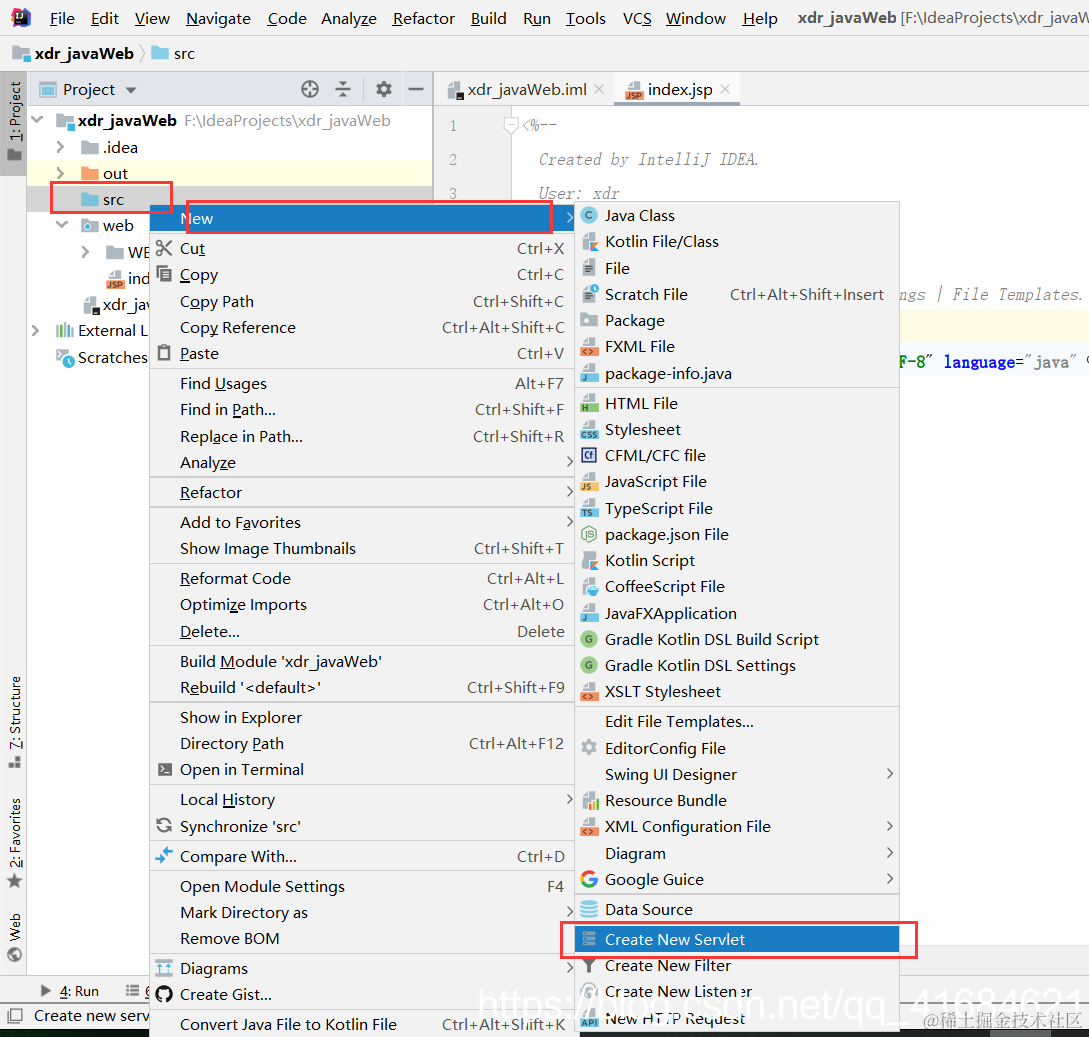Screen dimensions: 1089x1037
Task: Click the Package folder icon
Action: coord(589,320)
